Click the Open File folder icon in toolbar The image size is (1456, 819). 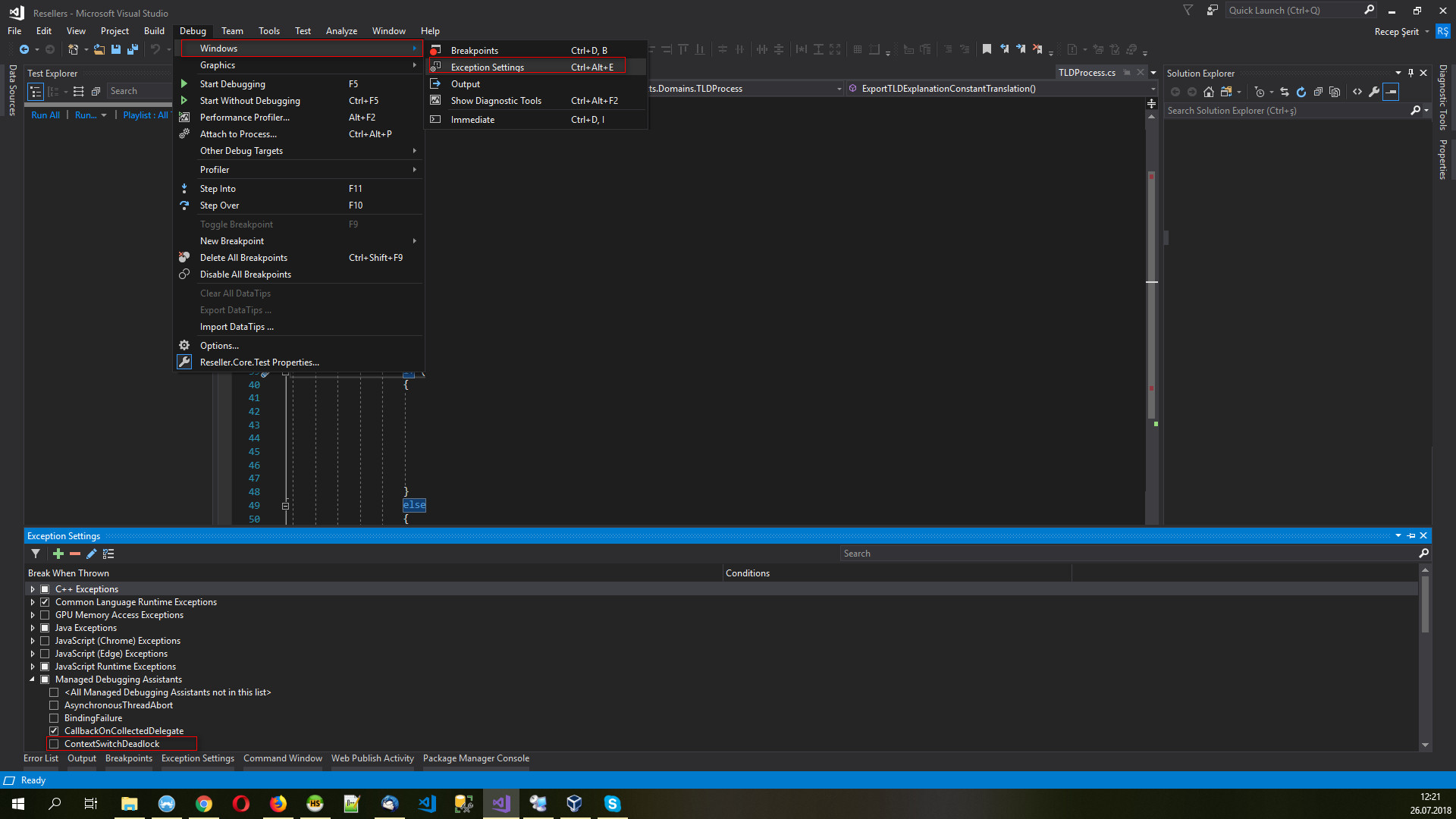pyautogui.click(x=99, y=50)
